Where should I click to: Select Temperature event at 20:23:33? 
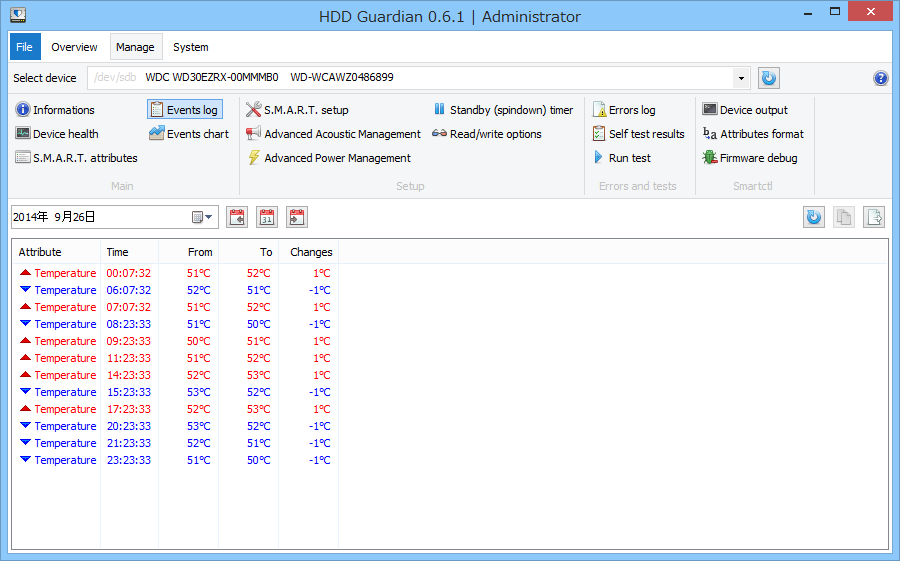pyautogui.click(x=175, y=426)
